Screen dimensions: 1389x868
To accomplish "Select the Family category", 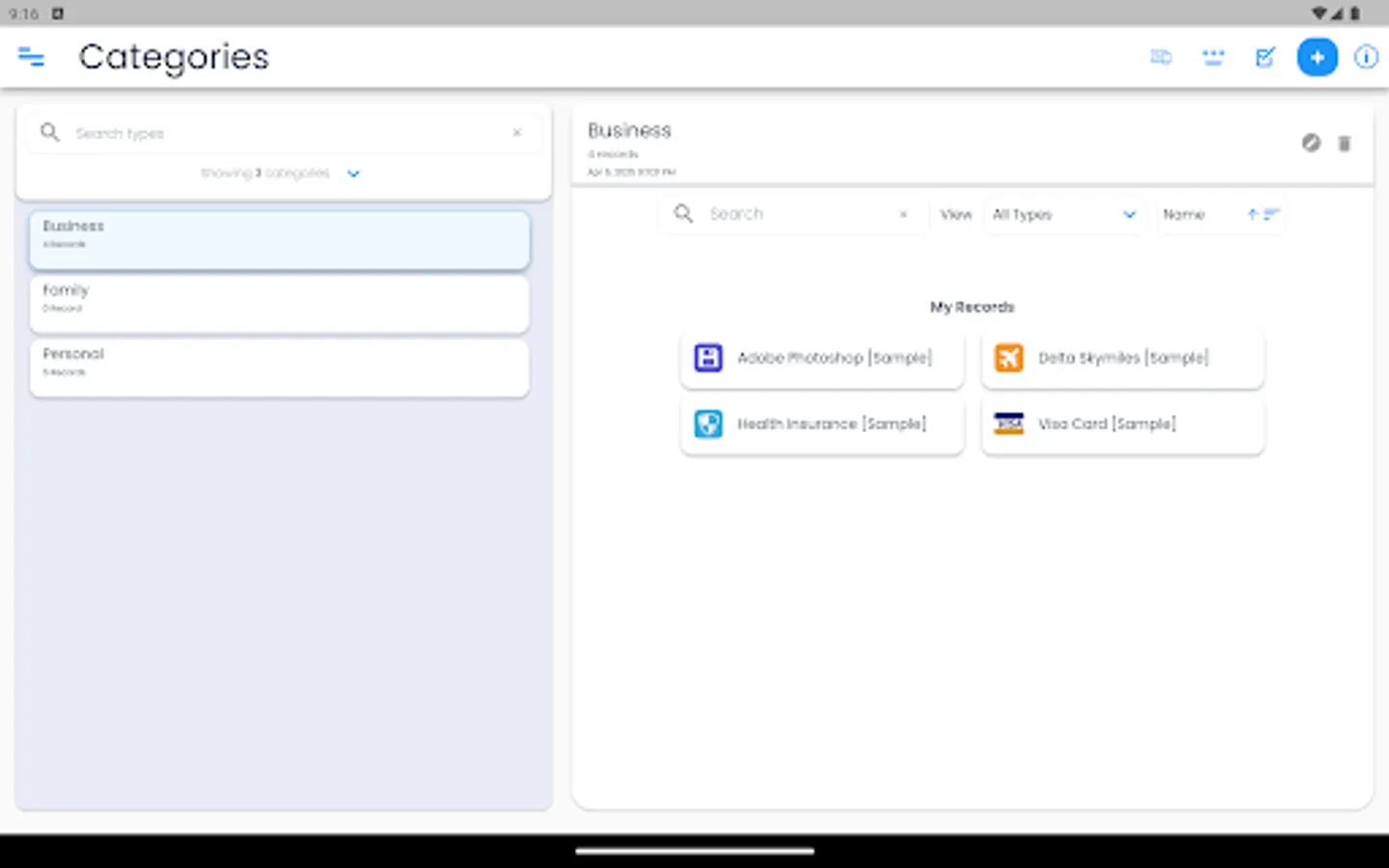I will click(279, 304).
